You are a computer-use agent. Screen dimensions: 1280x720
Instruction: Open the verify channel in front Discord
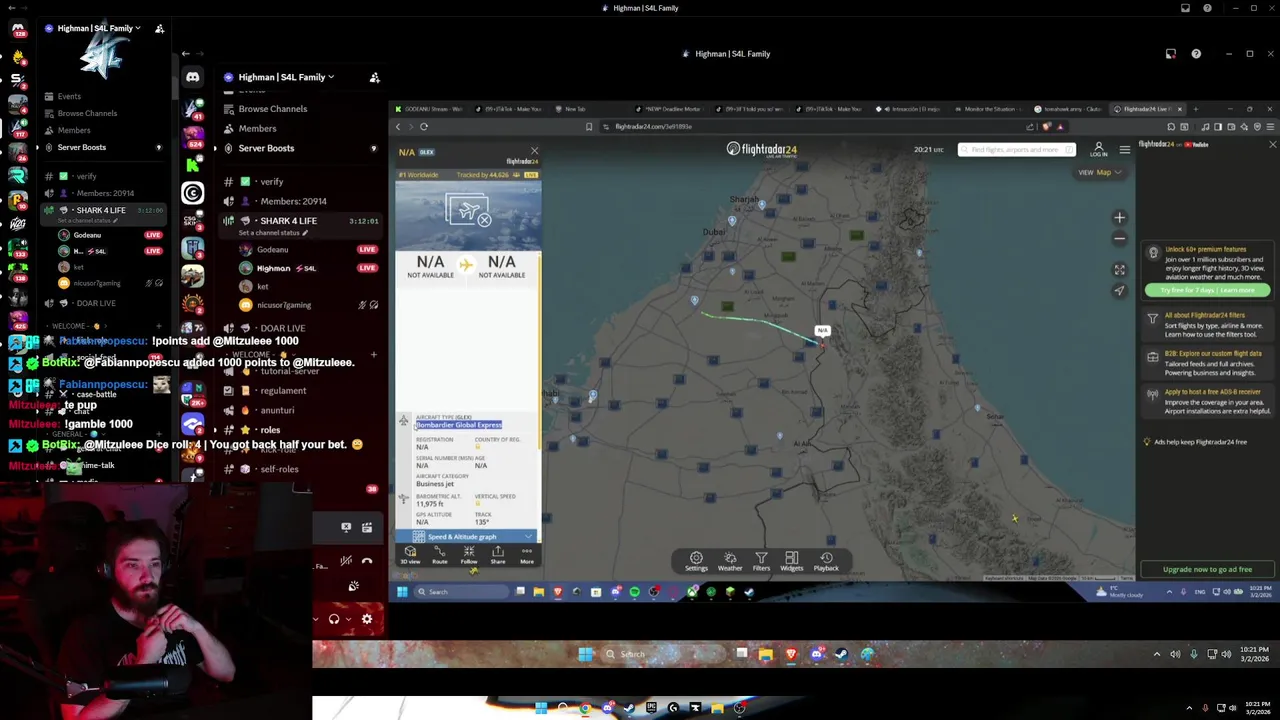coord(271,182)
